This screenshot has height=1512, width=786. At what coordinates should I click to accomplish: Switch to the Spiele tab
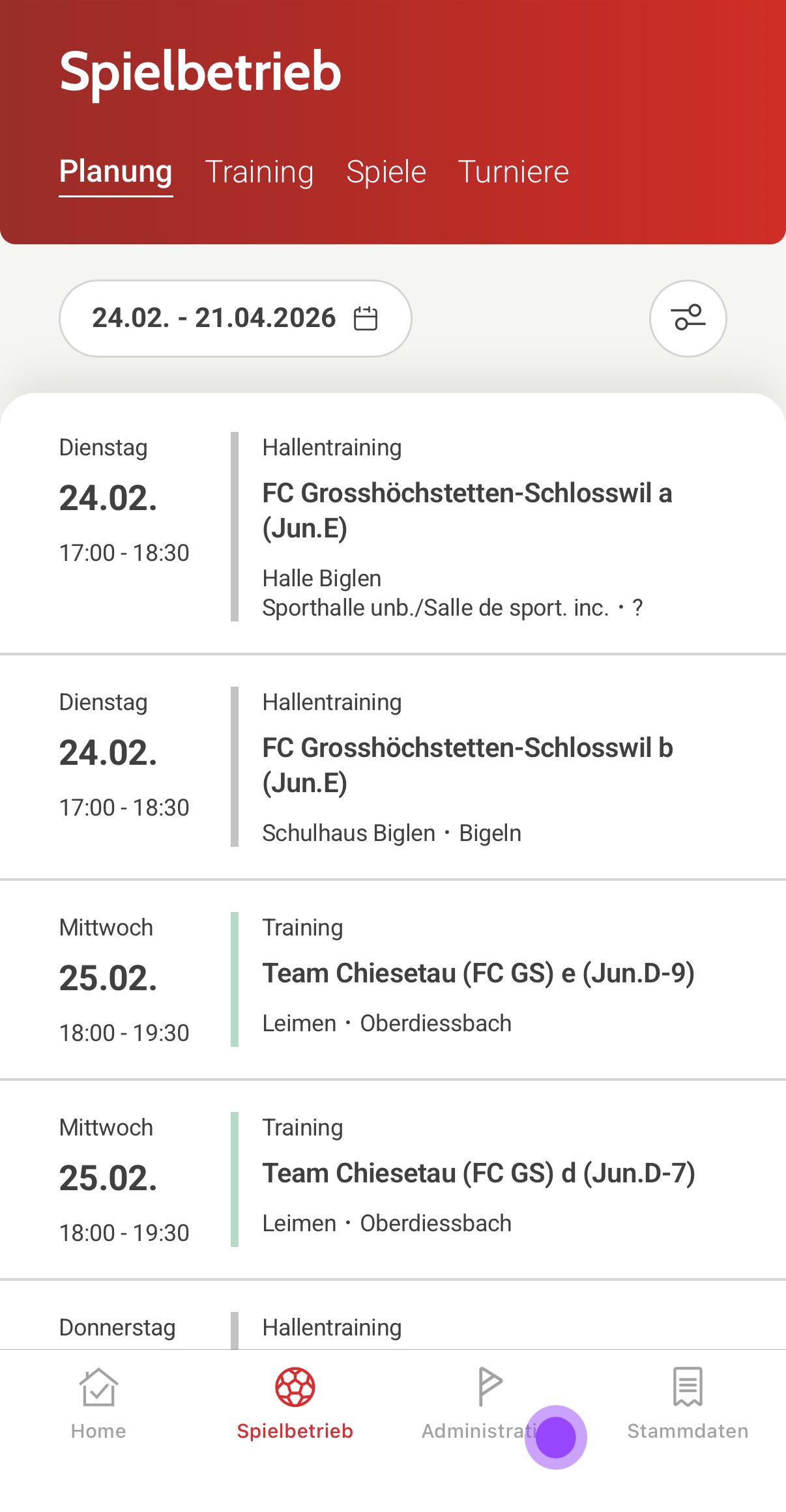pos(386,172)
